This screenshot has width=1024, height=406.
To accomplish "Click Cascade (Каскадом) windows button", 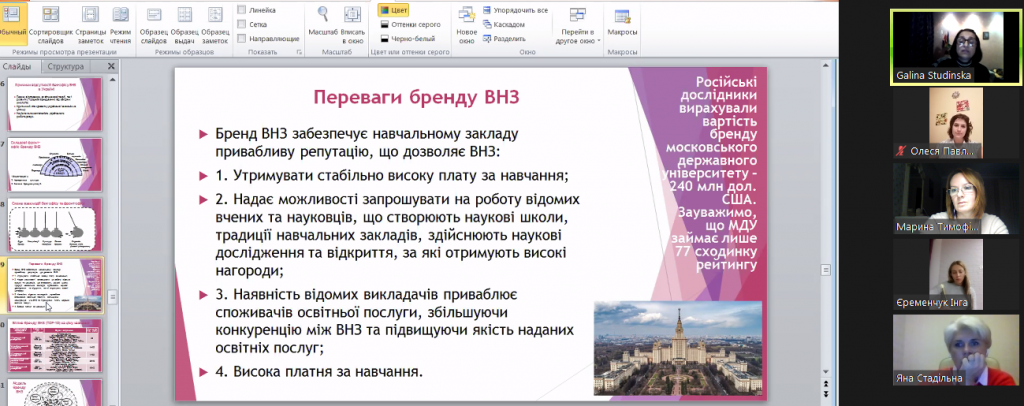I will coord(509,24).
